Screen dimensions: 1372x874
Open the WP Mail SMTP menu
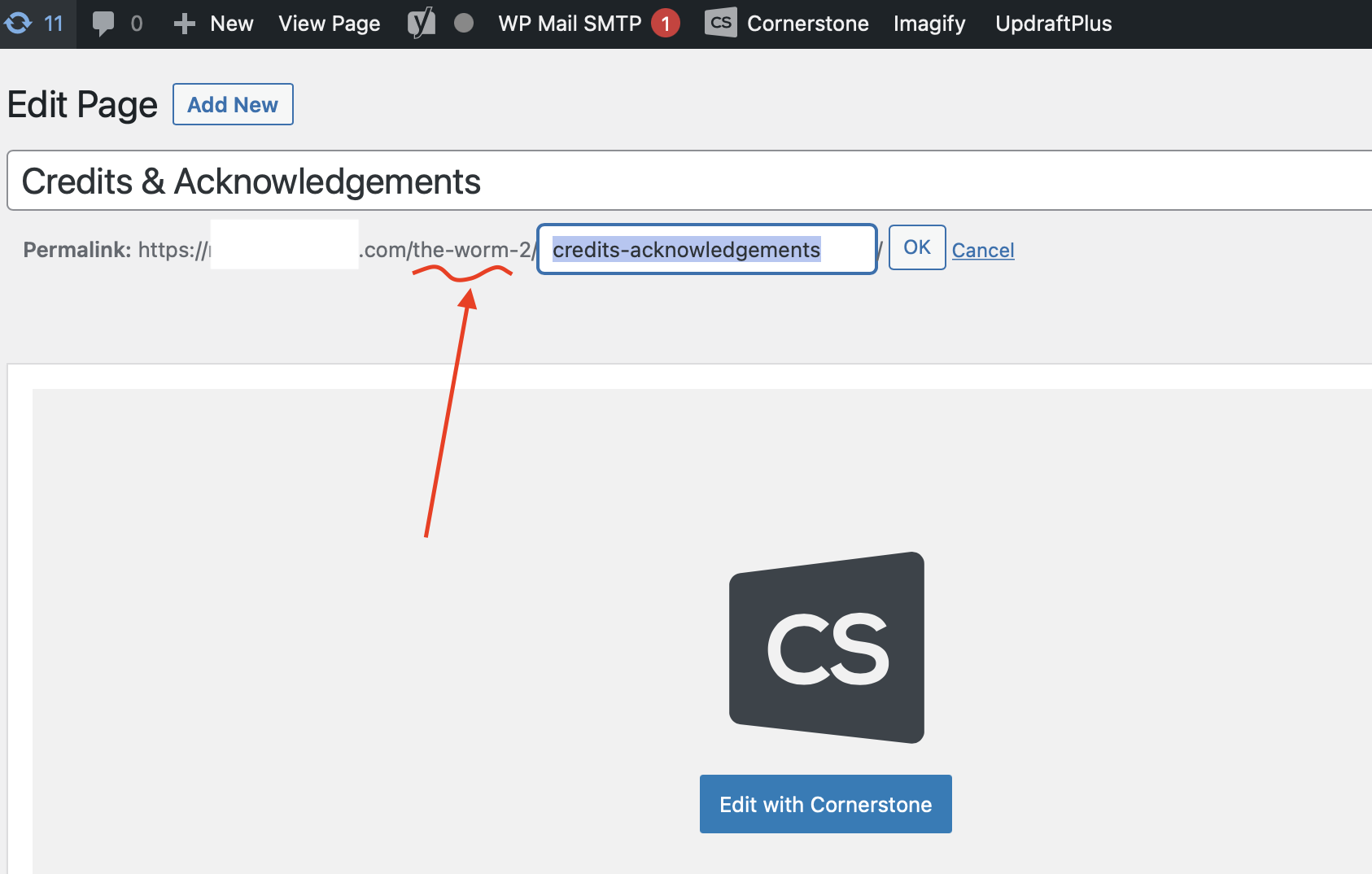[x=570, y=24]
